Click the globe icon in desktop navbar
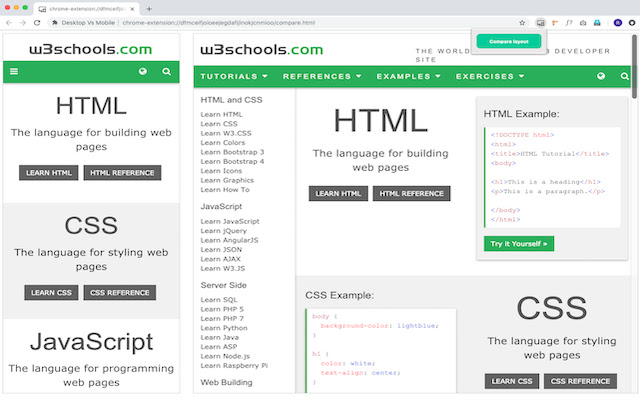 click(601, 76)
